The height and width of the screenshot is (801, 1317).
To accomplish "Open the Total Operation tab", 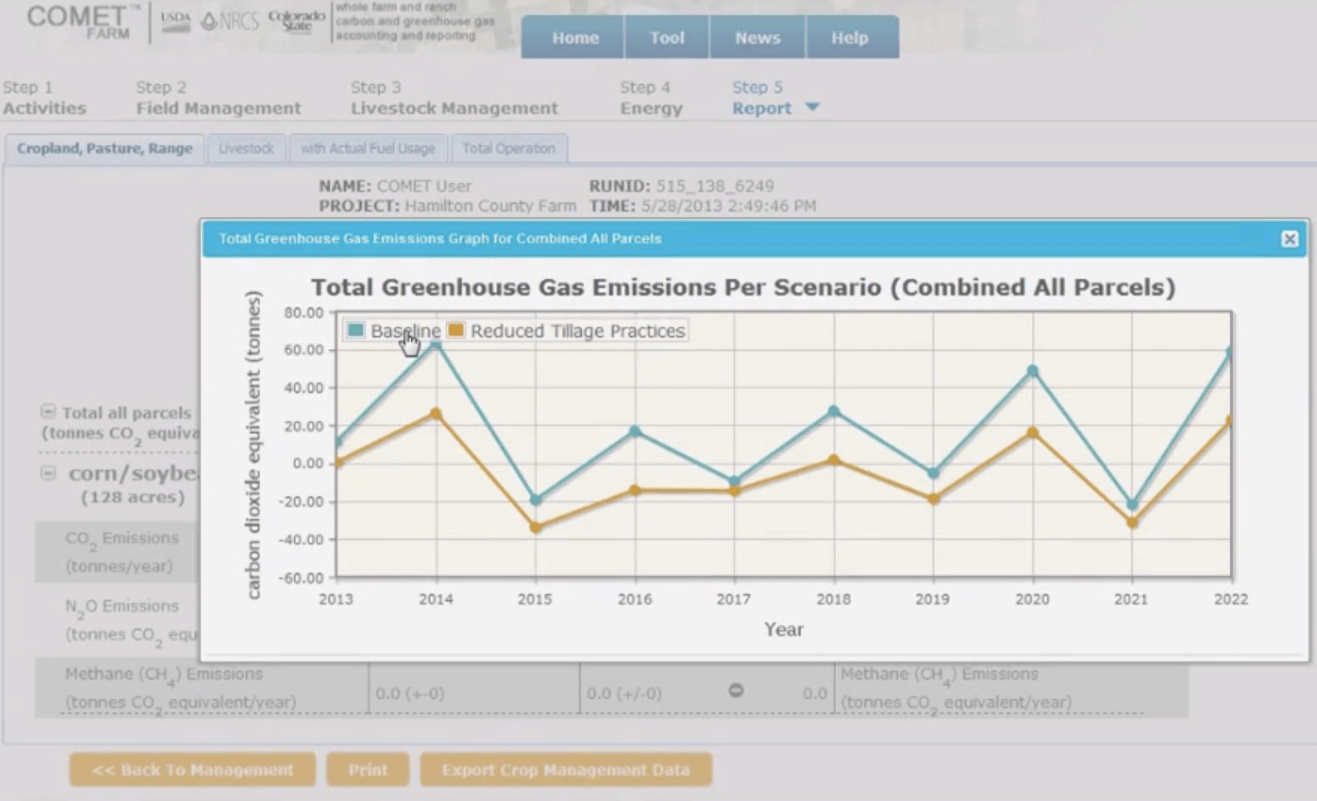I will pyautogui.click(x=509, y=148).
